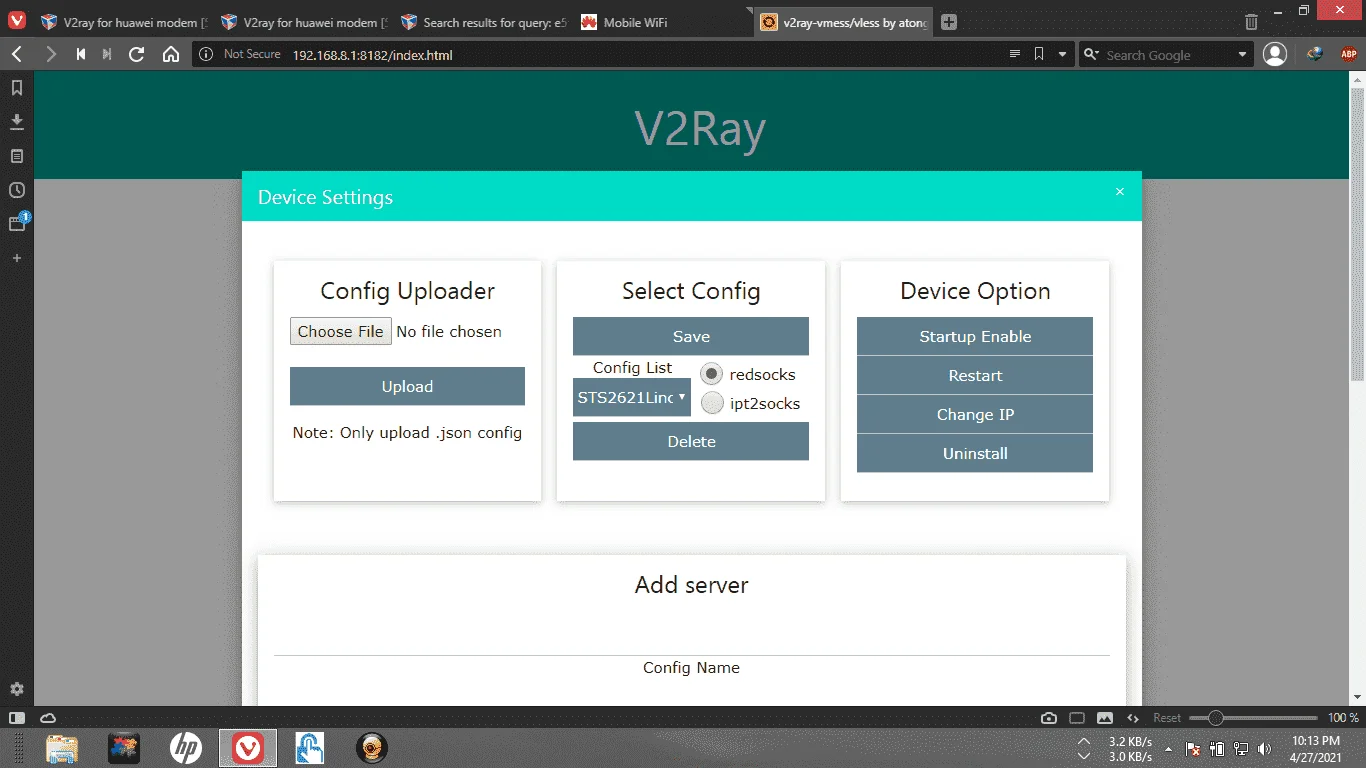
Task: Click the Uninstall button
Action: (975, 453)
